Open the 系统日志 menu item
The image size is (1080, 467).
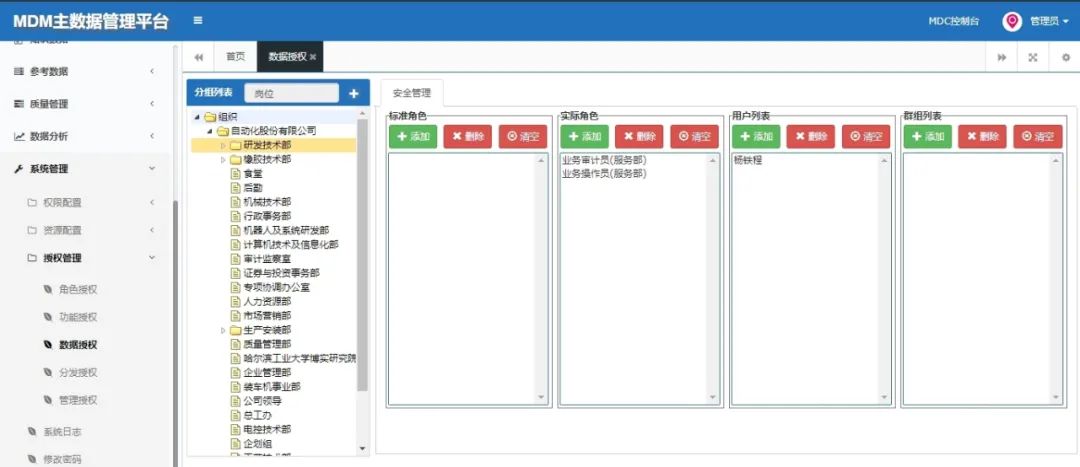pos(63,432)
